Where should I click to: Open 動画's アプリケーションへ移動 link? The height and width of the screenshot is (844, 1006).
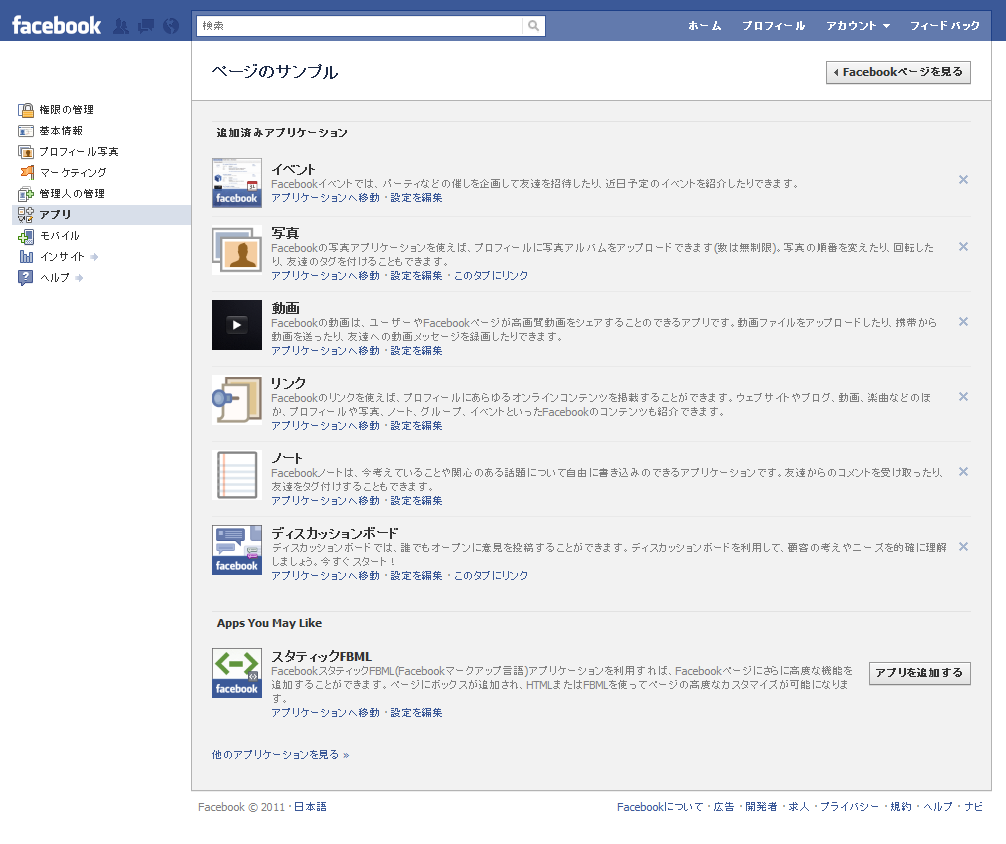pyautogui.click(x=325, y=350)
